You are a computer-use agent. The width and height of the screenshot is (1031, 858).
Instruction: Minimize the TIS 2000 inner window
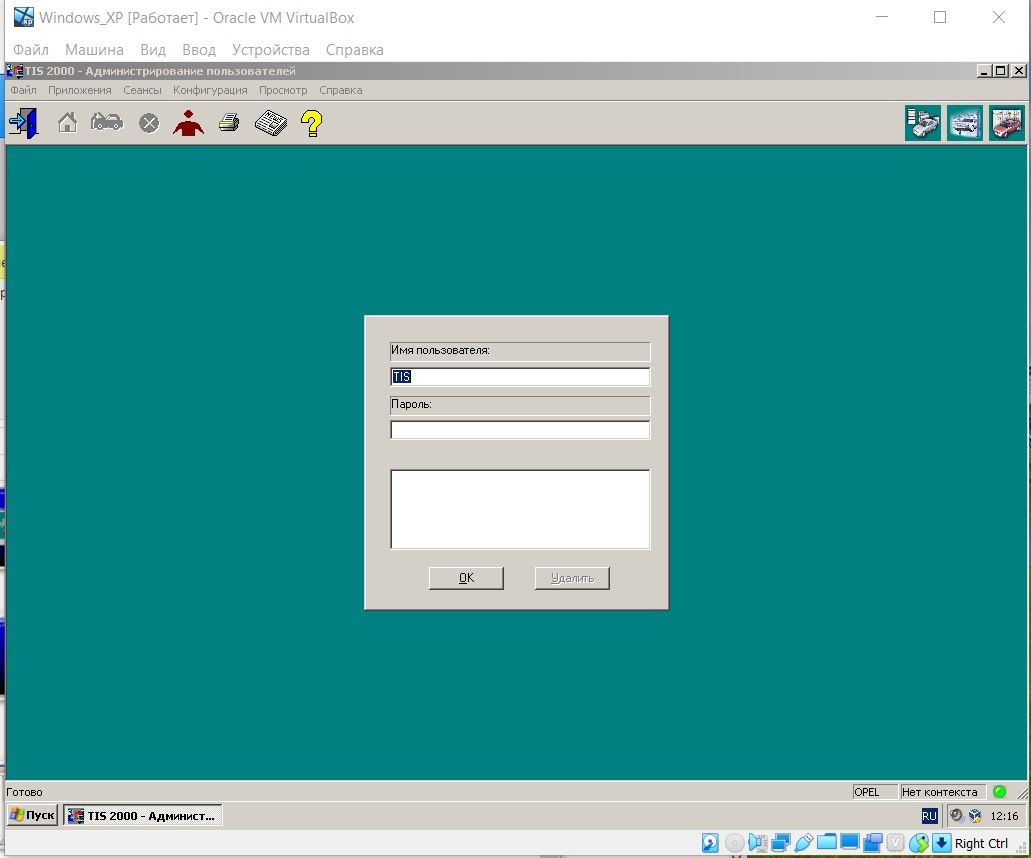click(984, 71)
